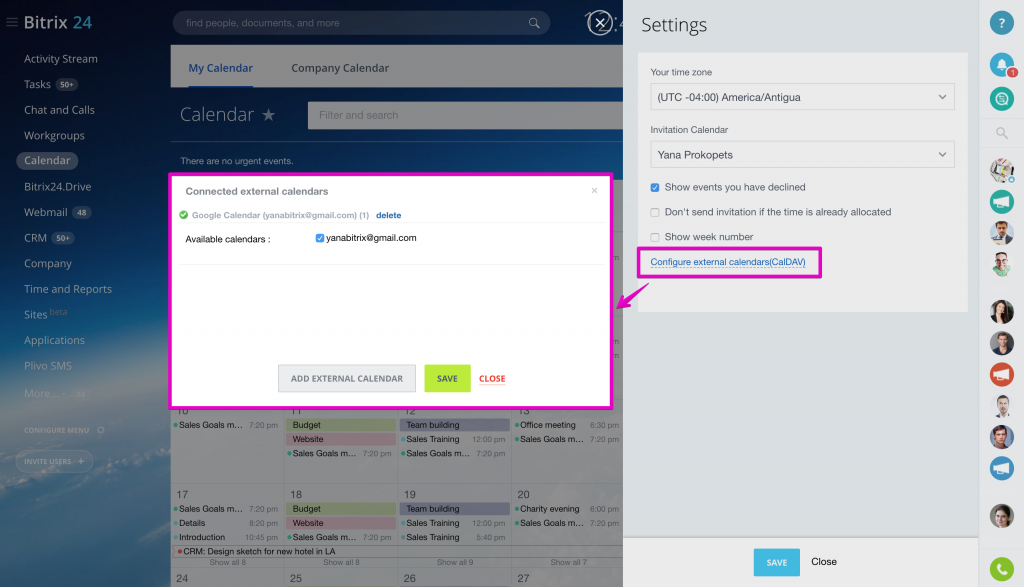Open Configure external calendars(CalDAV) link

tap(728, 262)
